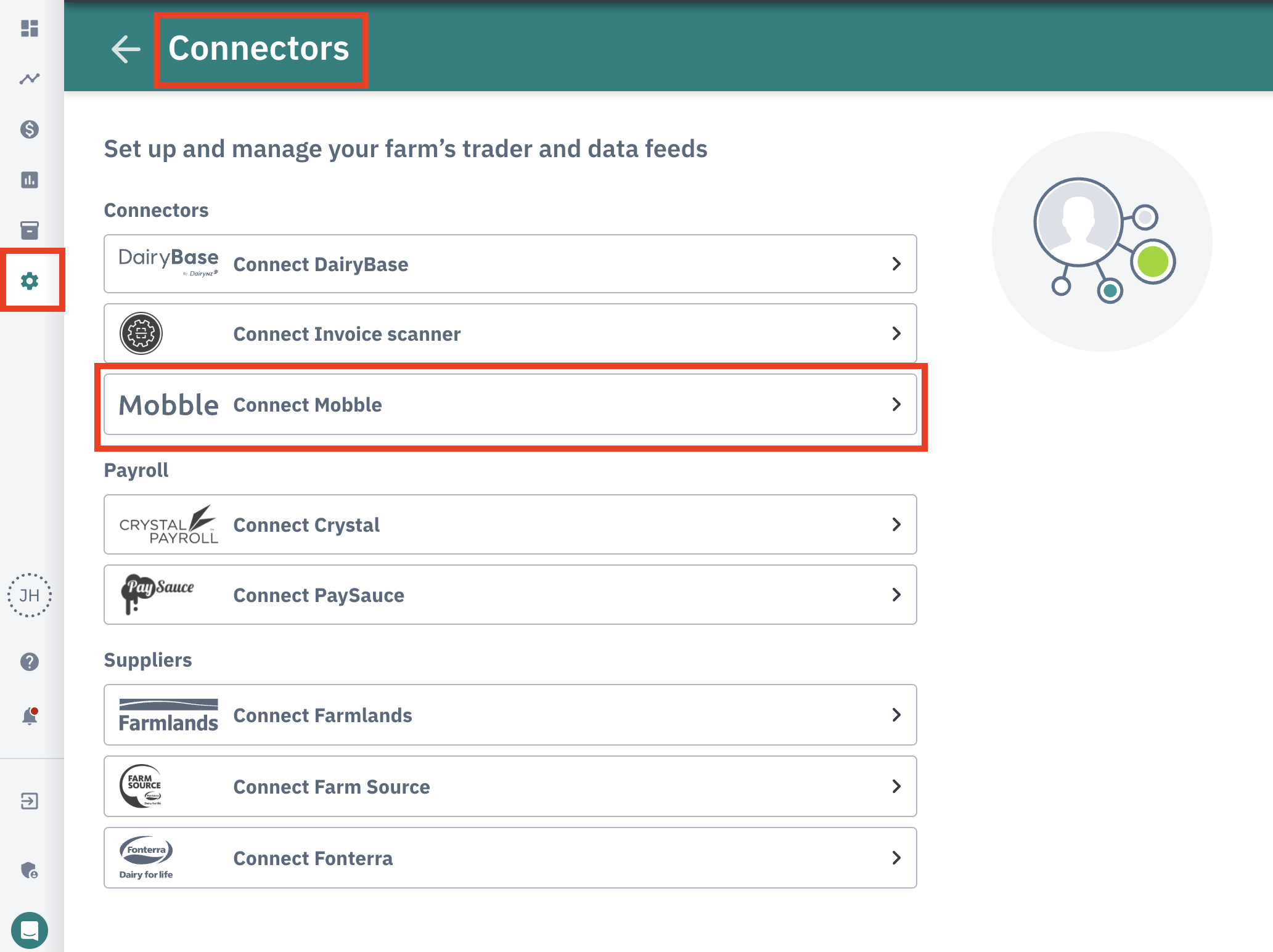
Task: Expand the Connect Mobble chevron
Action: [x=896, y=404]
